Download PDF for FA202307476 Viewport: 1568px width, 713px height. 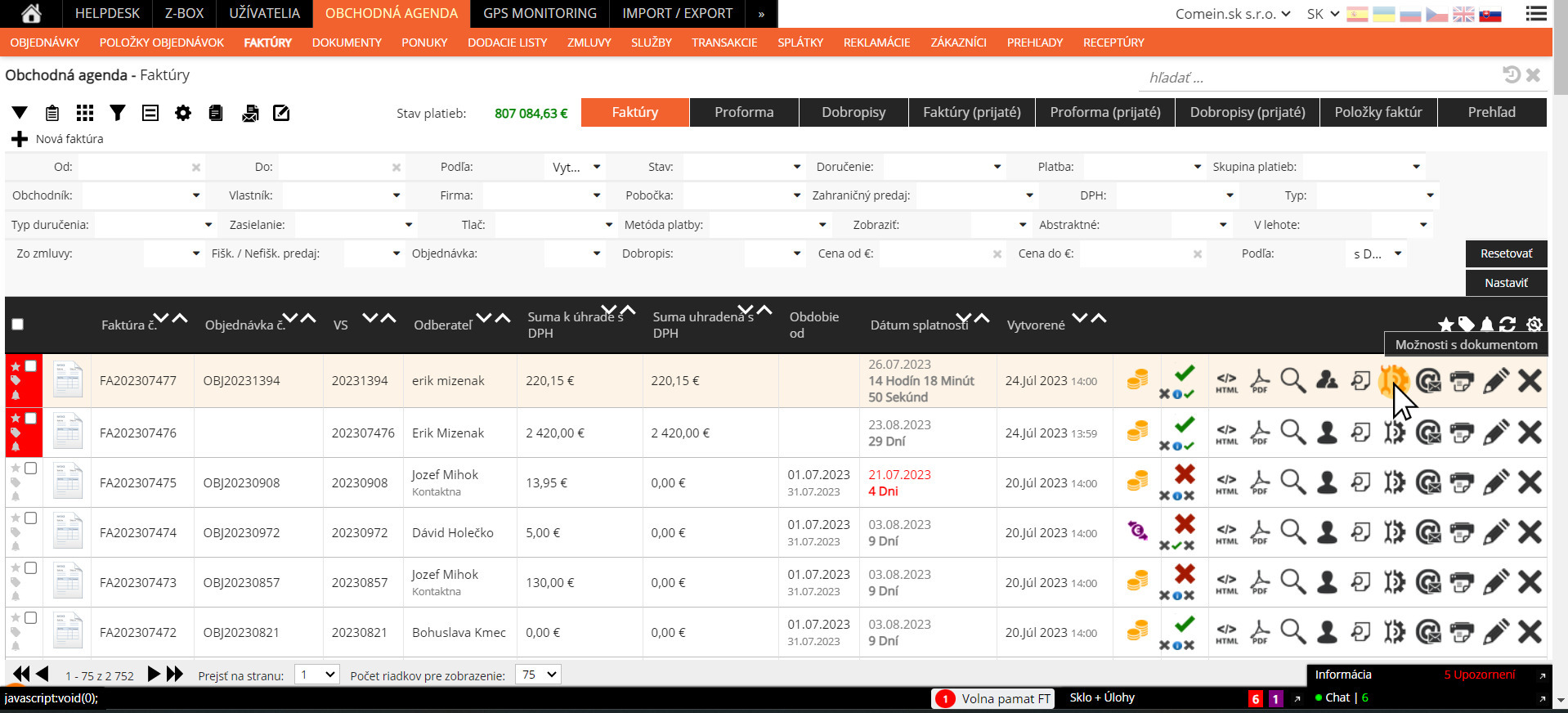tap(1260, 432)
